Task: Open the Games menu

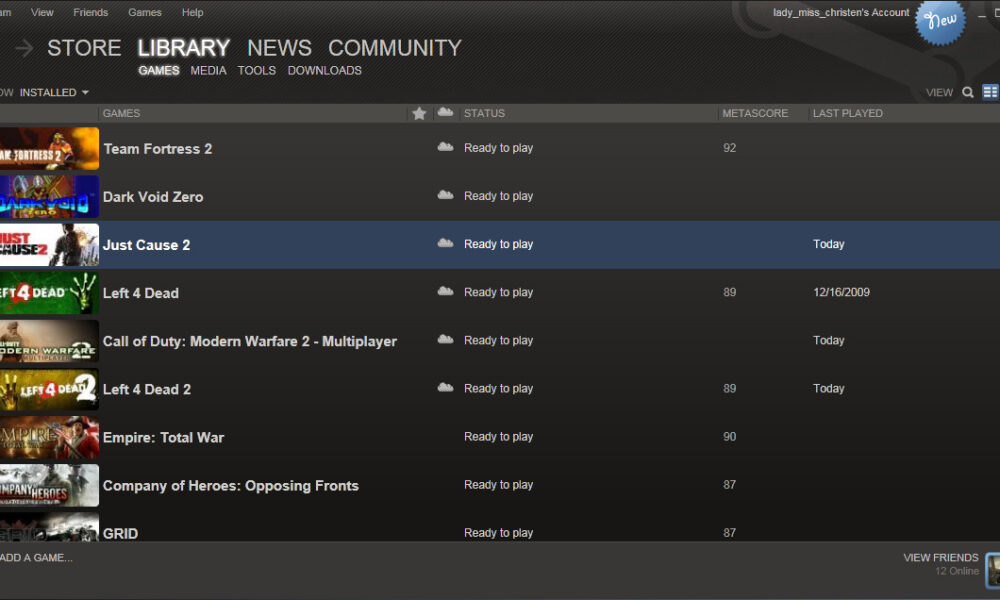Action: pyautogui.click(x=145, y=12)
